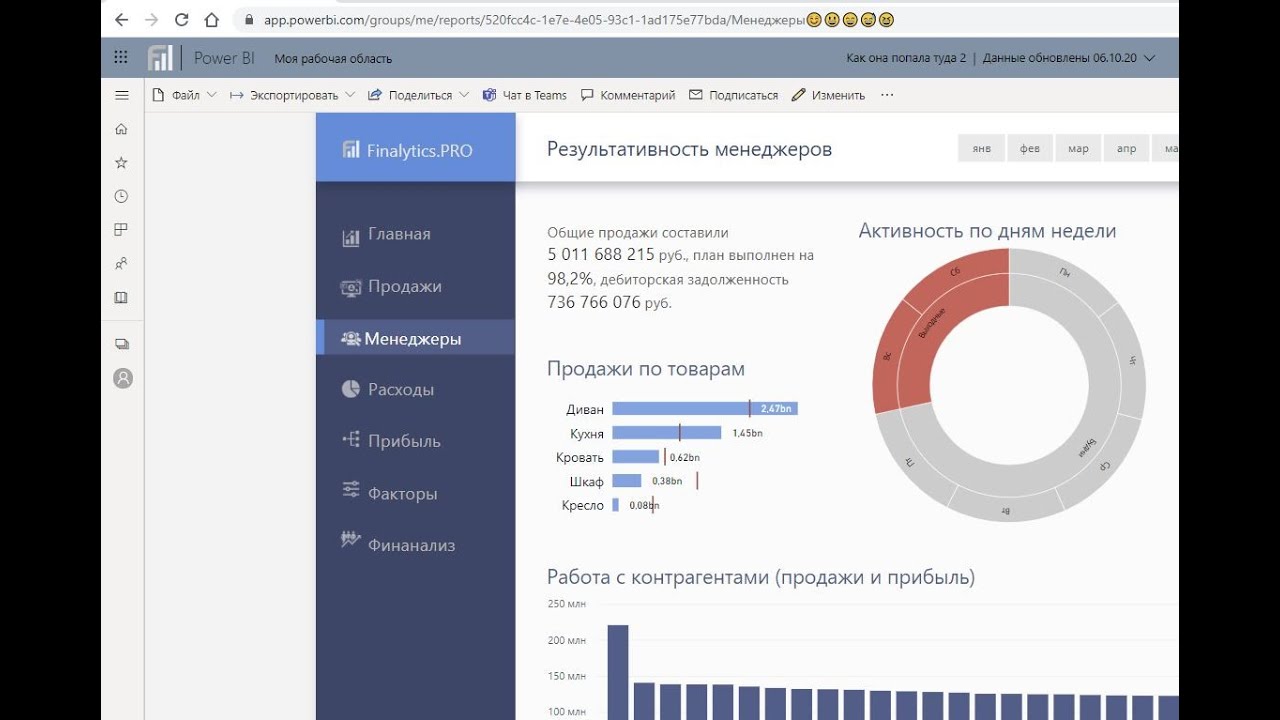The width and height of the screenshot is (1280, 720).
Task: Click Изменить to edit report
Action: 828,95
